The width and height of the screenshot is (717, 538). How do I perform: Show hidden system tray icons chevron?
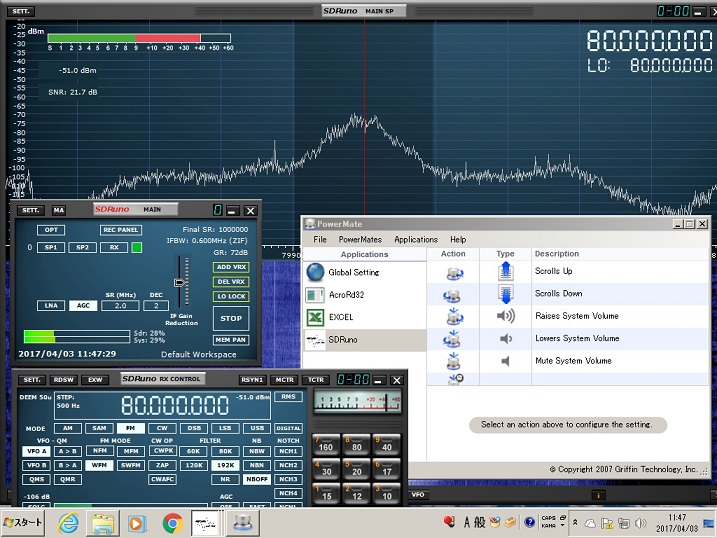[x=575, y=522]
